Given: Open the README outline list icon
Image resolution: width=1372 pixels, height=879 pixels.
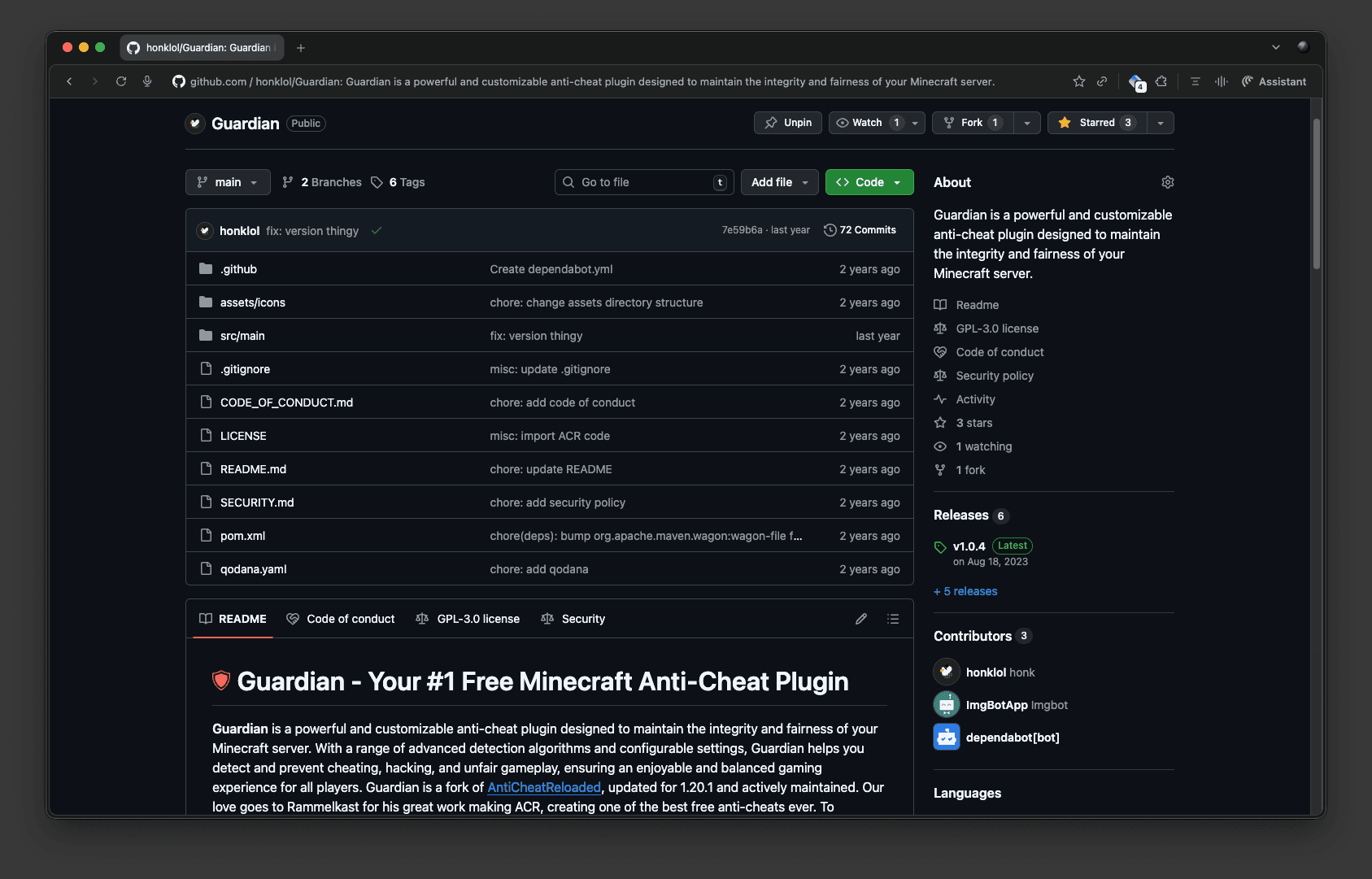Looking at the screenshot, I should [x=893, y=619].
